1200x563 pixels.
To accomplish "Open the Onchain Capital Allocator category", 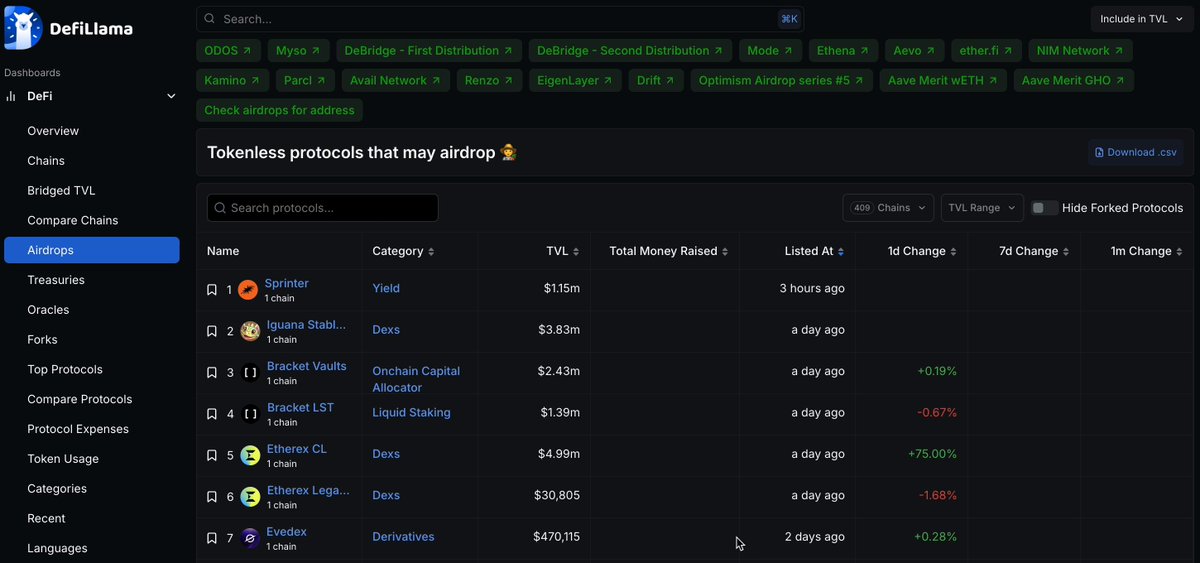I will pos(416,379).
